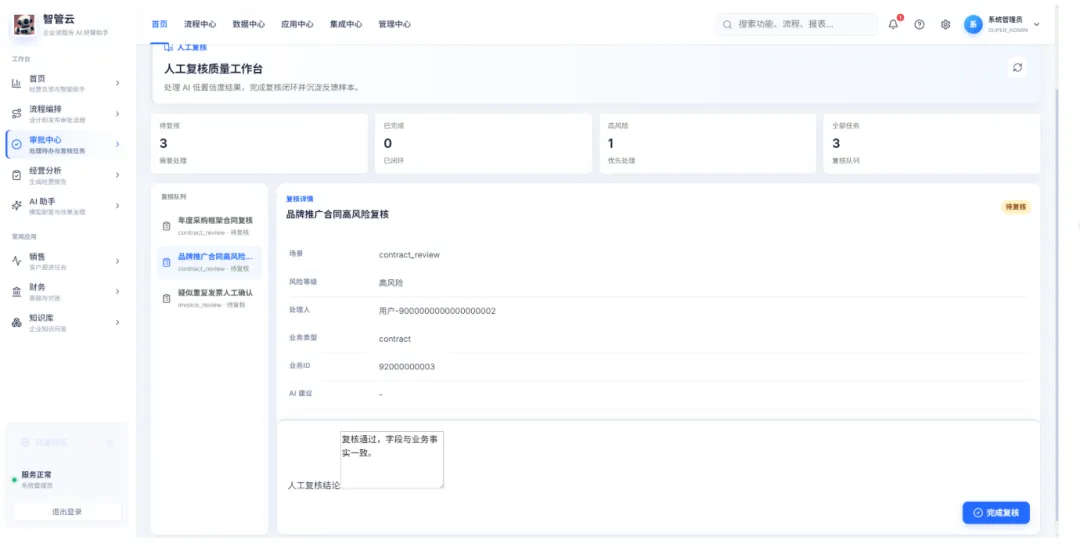The image size is (1080, 547).
Task: Click the 首页 bar chart sidebar icon
Action: 17,83
